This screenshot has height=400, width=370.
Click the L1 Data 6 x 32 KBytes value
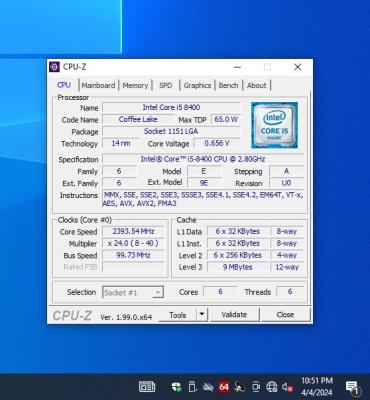[x=238, y=231]
